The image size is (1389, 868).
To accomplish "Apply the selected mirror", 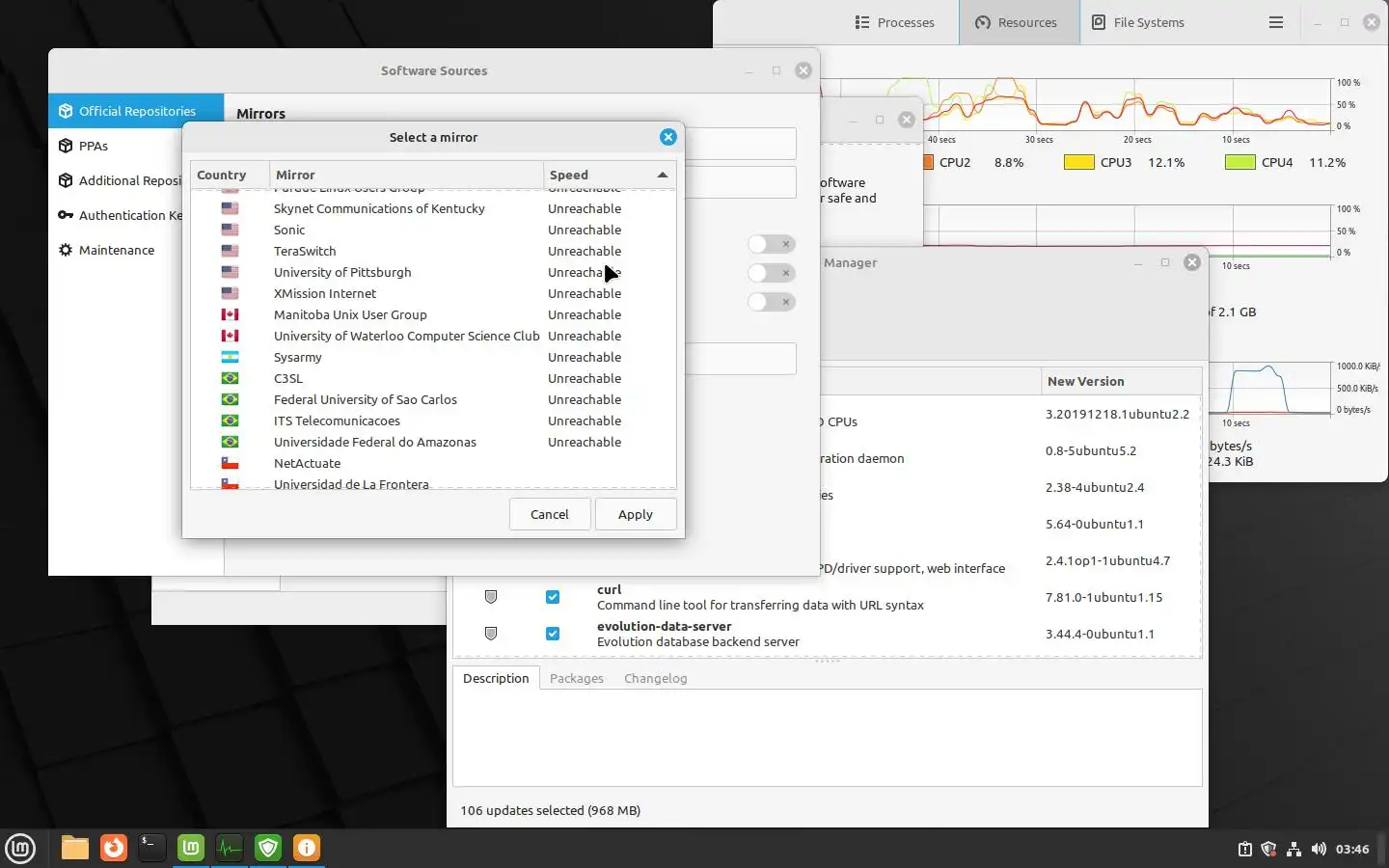I will (636, 514).
